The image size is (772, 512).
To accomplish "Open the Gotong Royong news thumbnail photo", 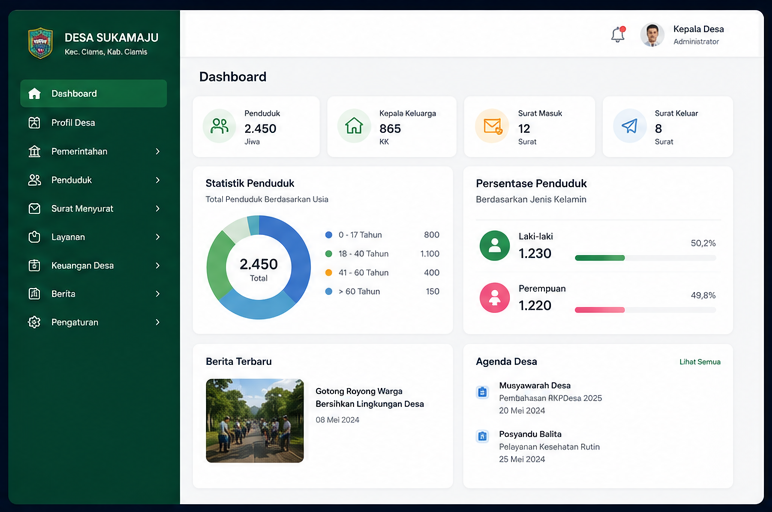I will pos(255,420).
